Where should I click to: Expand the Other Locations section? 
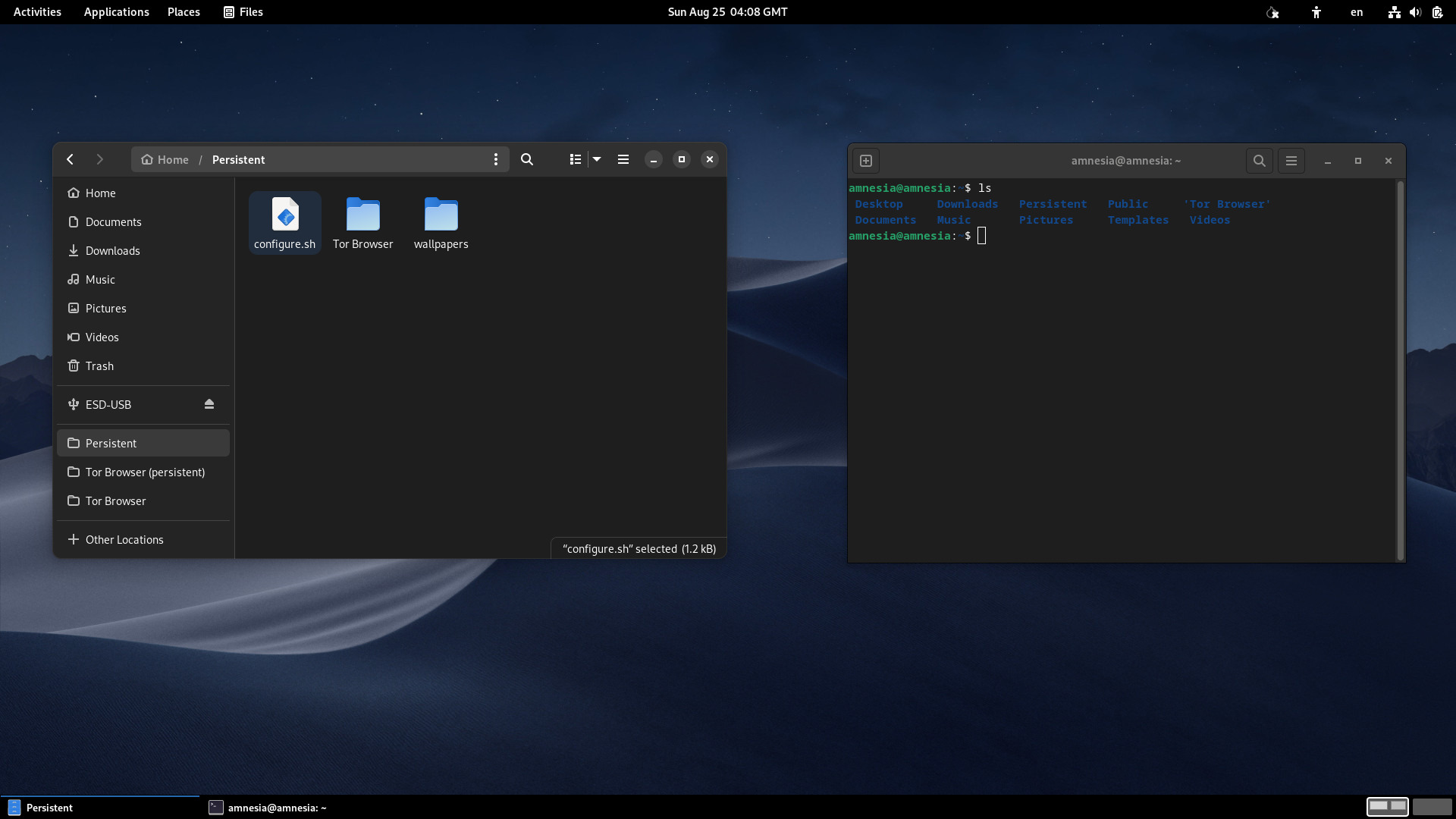click(x=124, y=539)
